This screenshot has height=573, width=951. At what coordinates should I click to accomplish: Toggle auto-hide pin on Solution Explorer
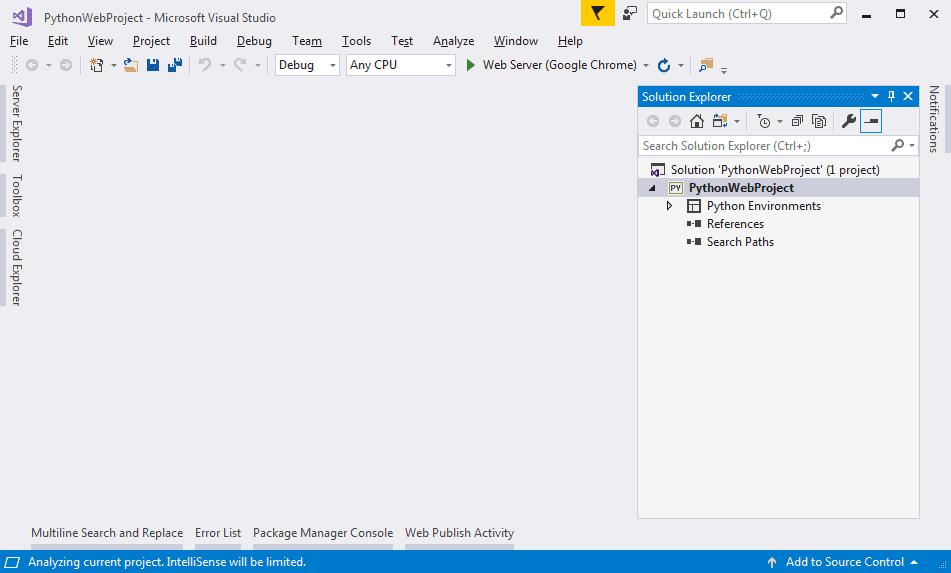pyautogui.click(x=891, y=96)
